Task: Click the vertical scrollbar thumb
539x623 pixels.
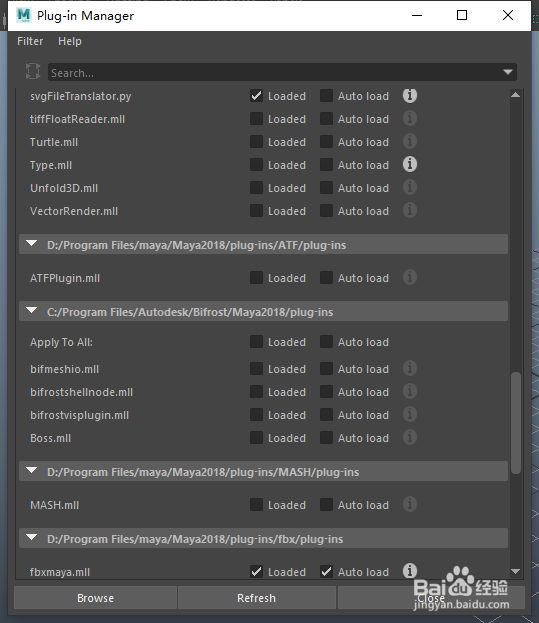Action: click(x=516, y=423)
